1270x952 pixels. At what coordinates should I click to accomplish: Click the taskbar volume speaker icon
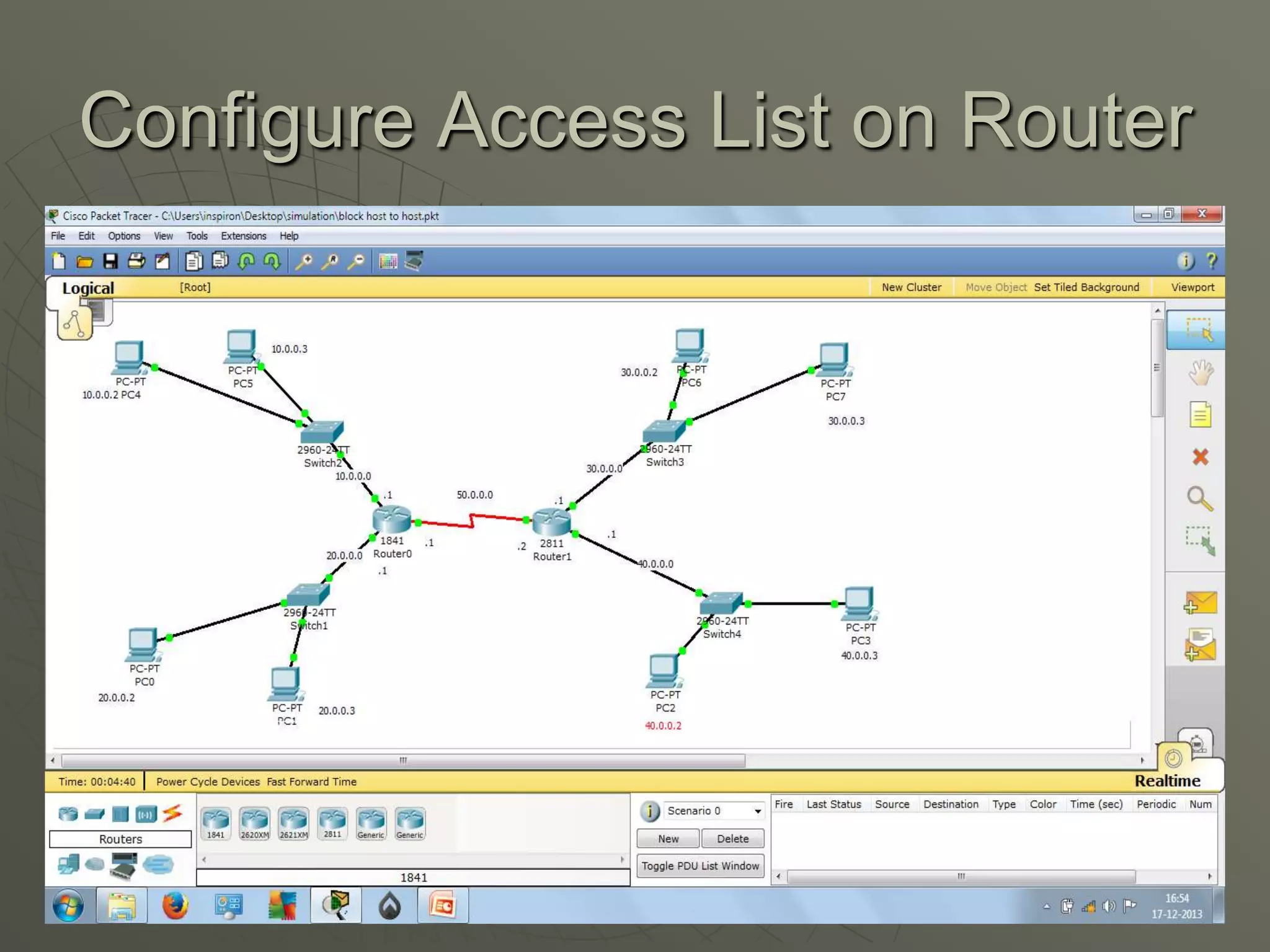[1109, 906]
